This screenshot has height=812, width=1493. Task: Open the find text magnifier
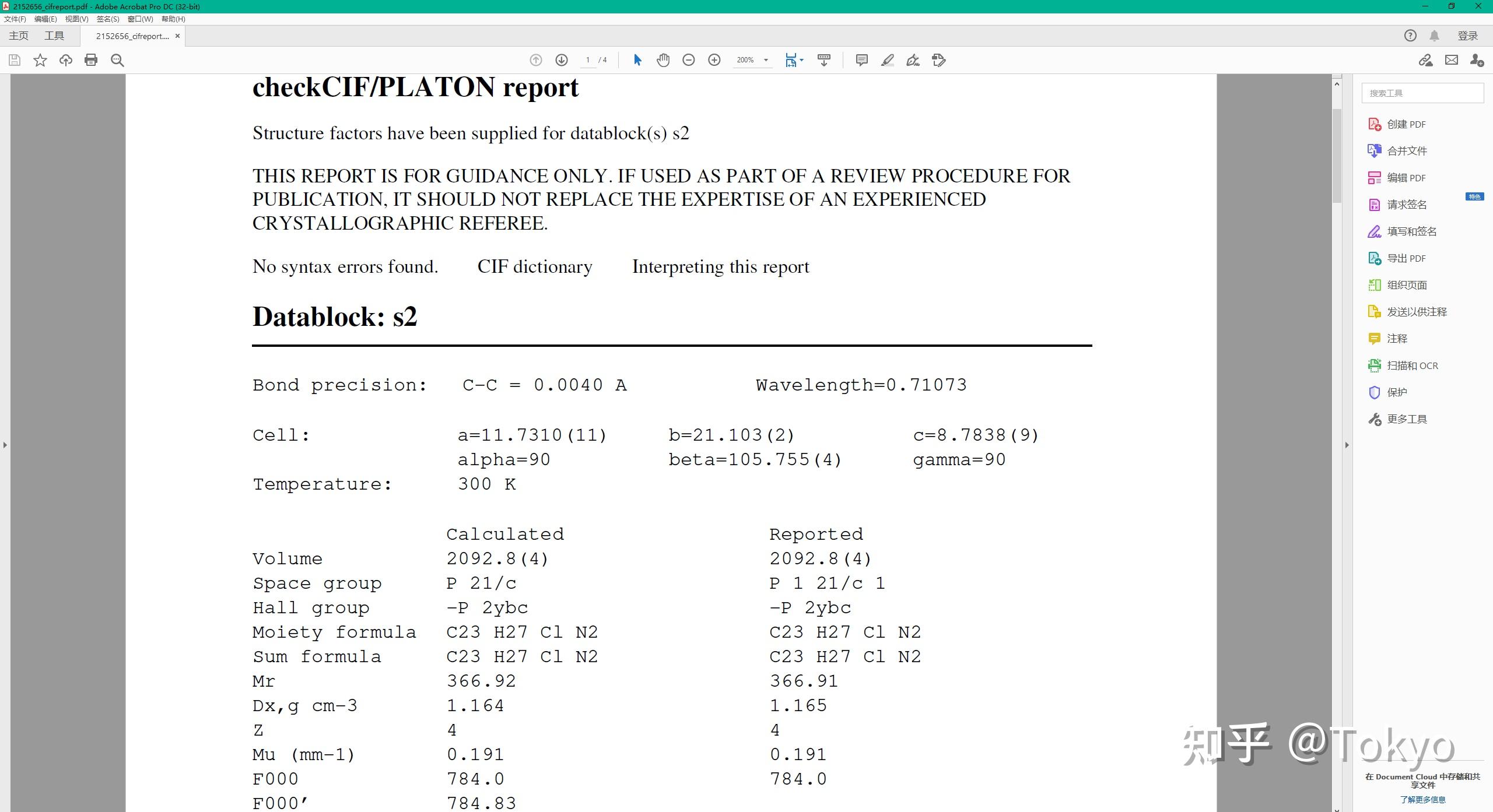pyautogui.click(x=117, y=60)
